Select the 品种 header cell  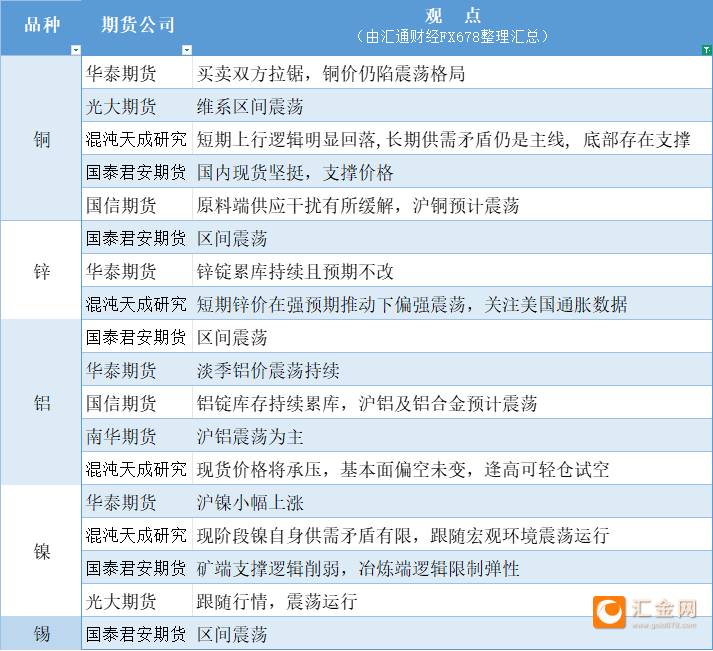(41, 28)
